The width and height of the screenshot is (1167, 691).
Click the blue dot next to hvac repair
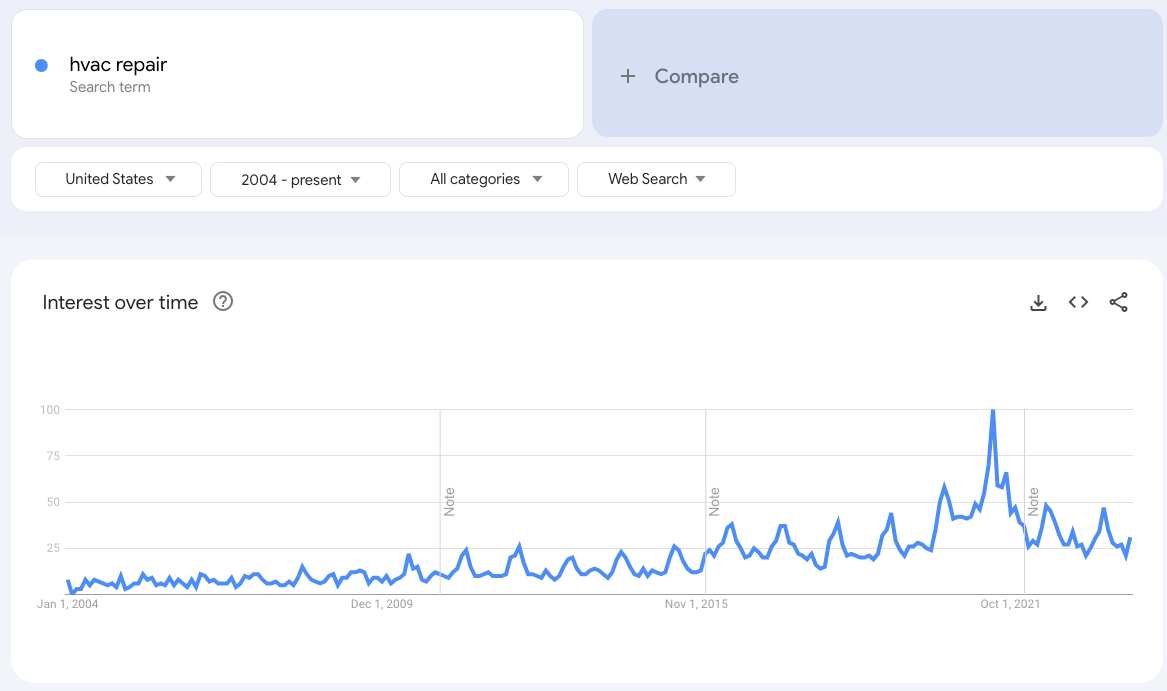coord(42,65)
